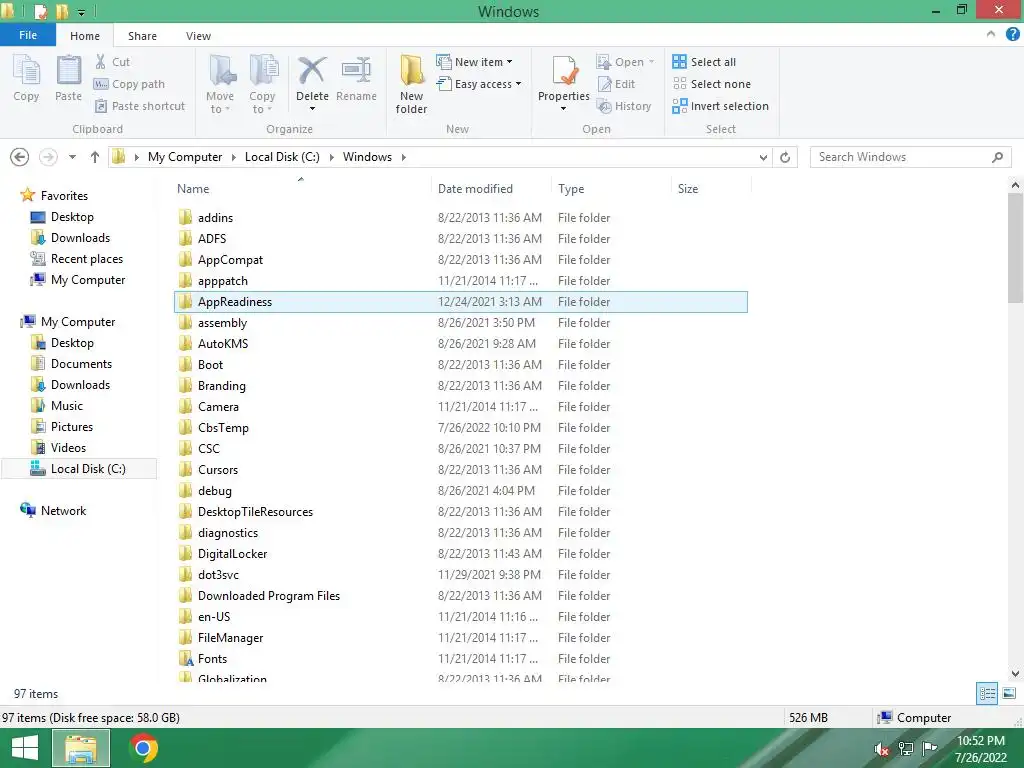This screenshot has width=1024, height=768.
Task: Open Recent locations dropdown arrow
Action: [x=72, y=157]
